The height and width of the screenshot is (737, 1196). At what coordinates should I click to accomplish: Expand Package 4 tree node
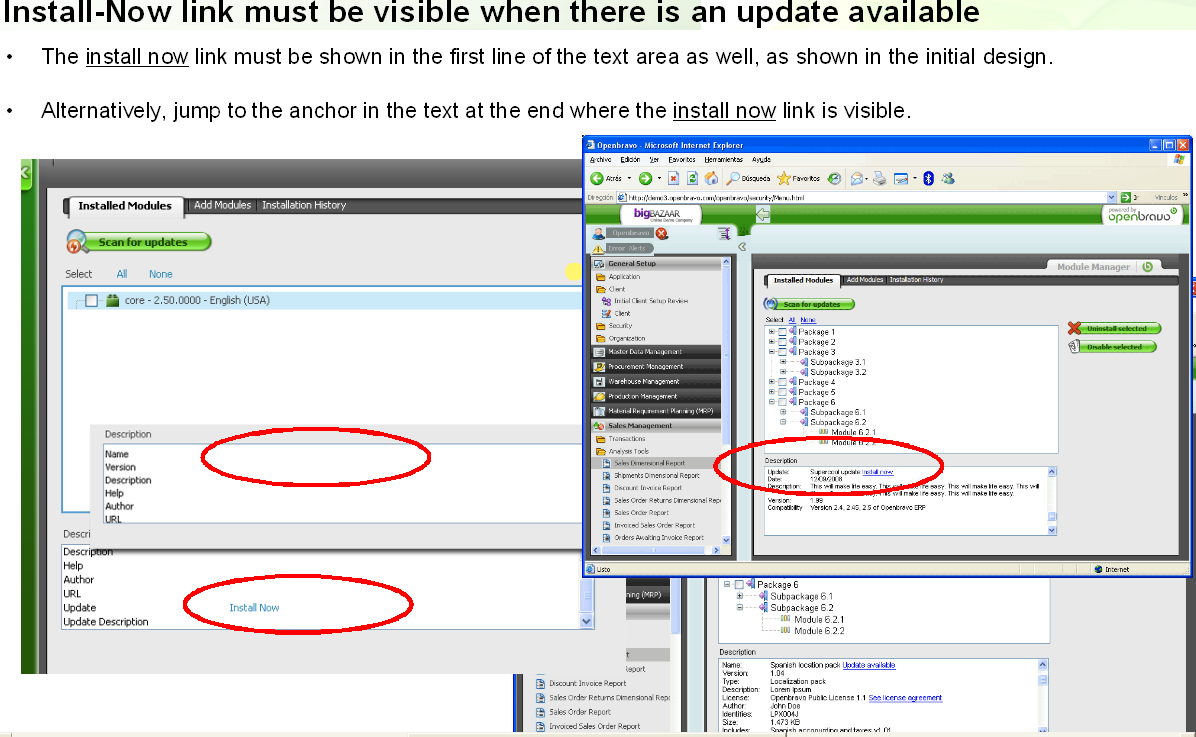(x=772, y=381)
